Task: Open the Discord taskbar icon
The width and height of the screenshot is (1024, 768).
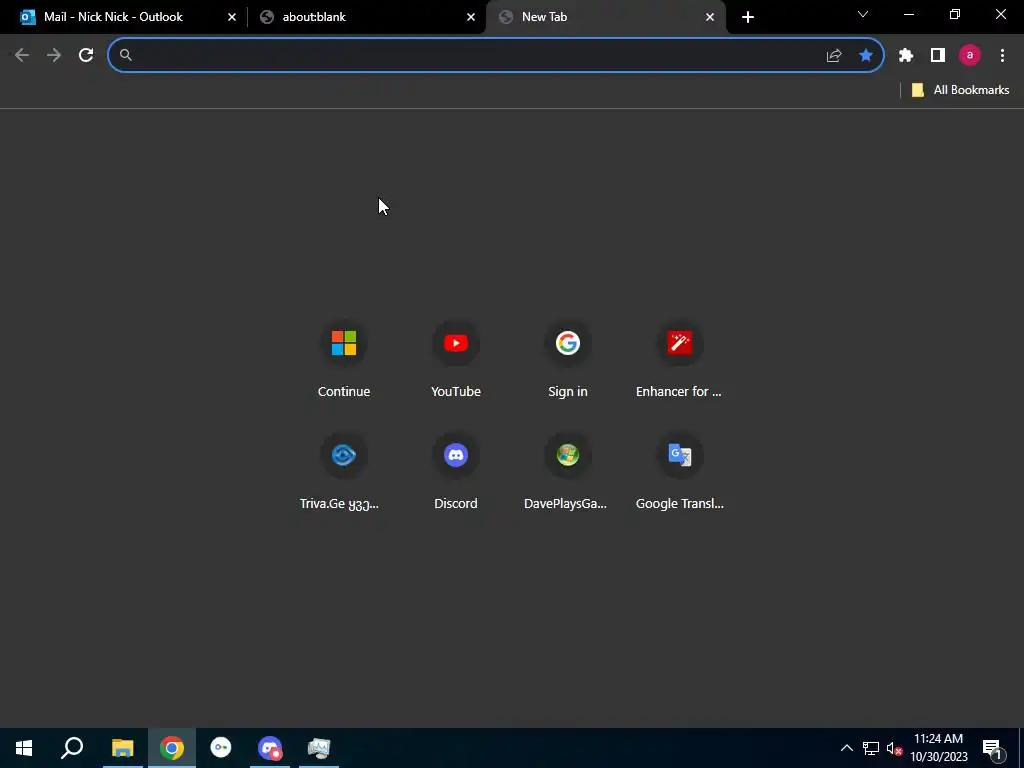Action: [270, 748]
